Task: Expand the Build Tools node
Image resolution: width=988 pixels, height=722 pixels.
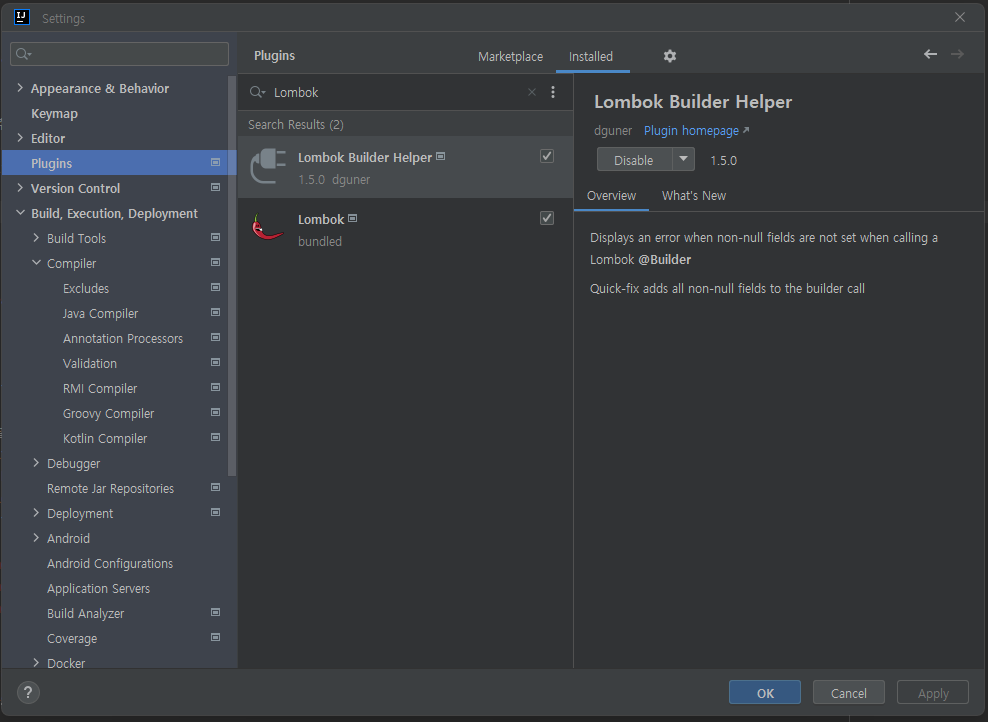Action: (x=36, y=238)
